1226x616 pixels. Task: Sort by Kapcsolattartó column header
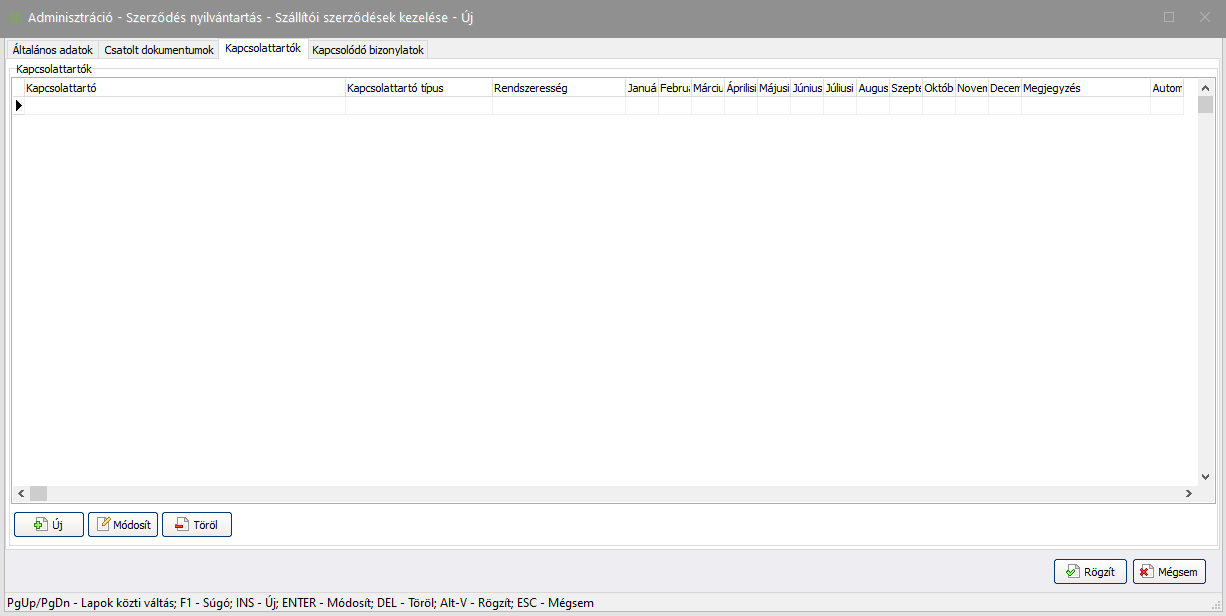pyautogui.click(x=184, y=88)
